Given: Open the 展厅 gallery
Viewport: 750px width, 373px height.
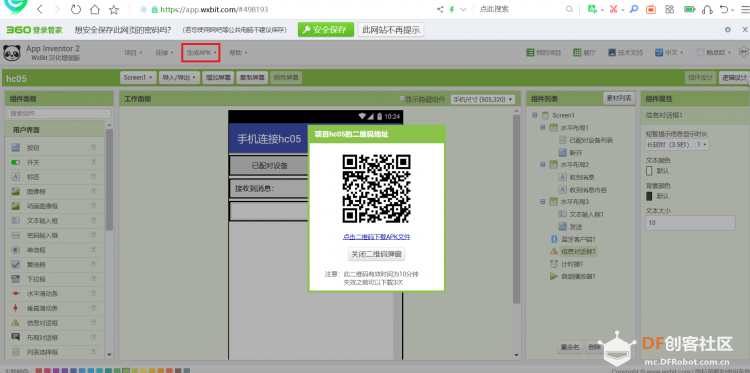Looking at the screenshot, I should pos(585,53).
